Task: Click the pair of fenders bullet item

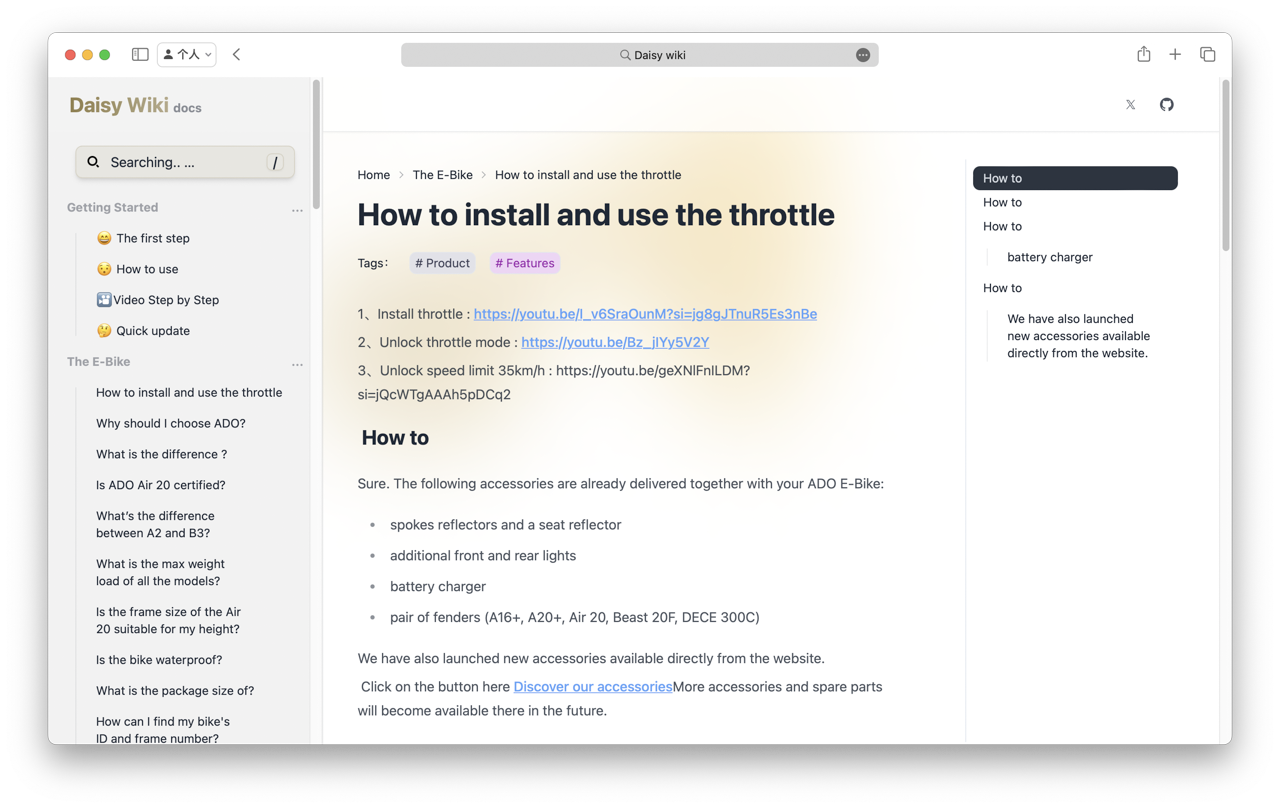Action: click(x=575, y=618)
